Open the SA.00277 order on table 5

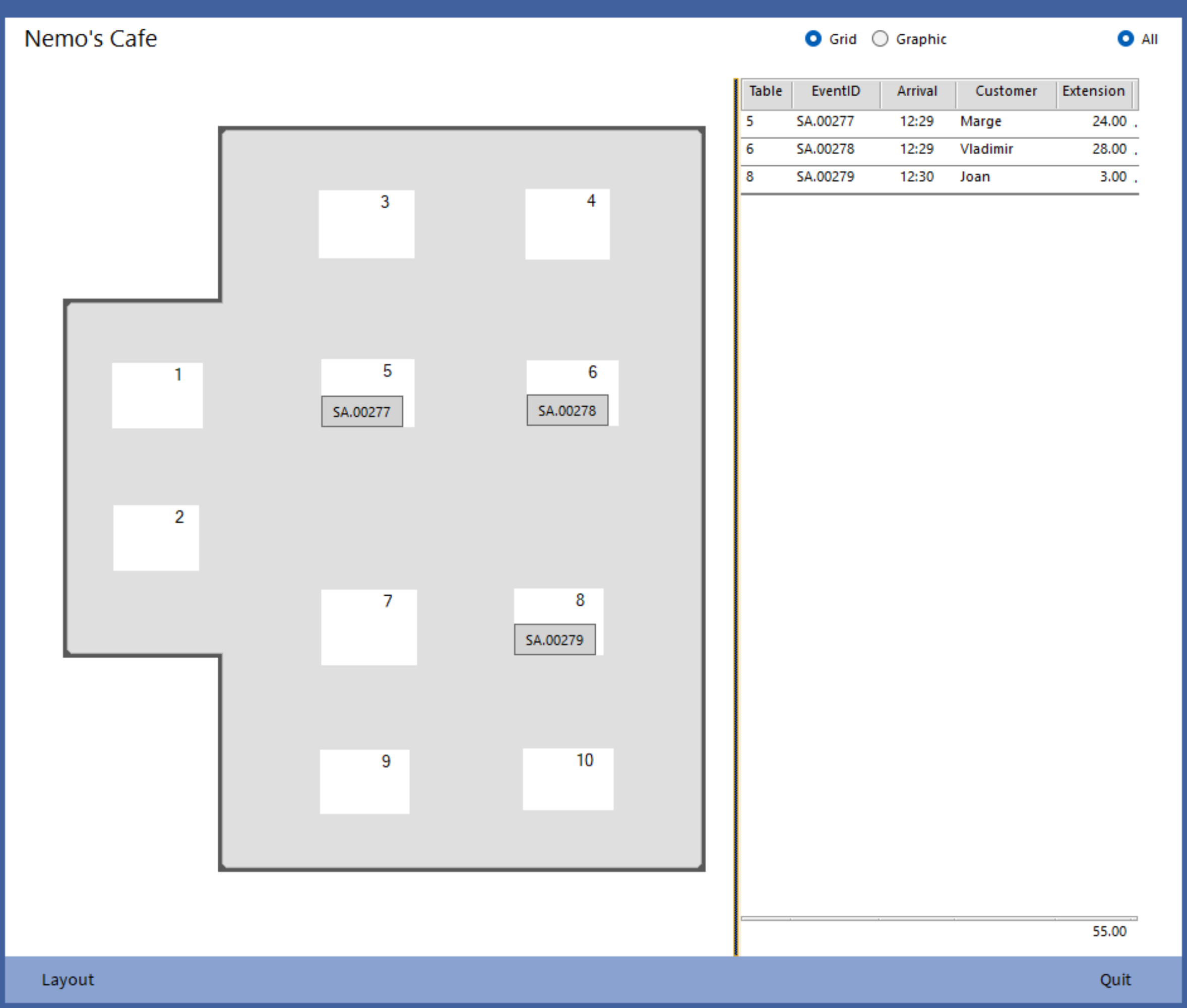pos(362,411)
